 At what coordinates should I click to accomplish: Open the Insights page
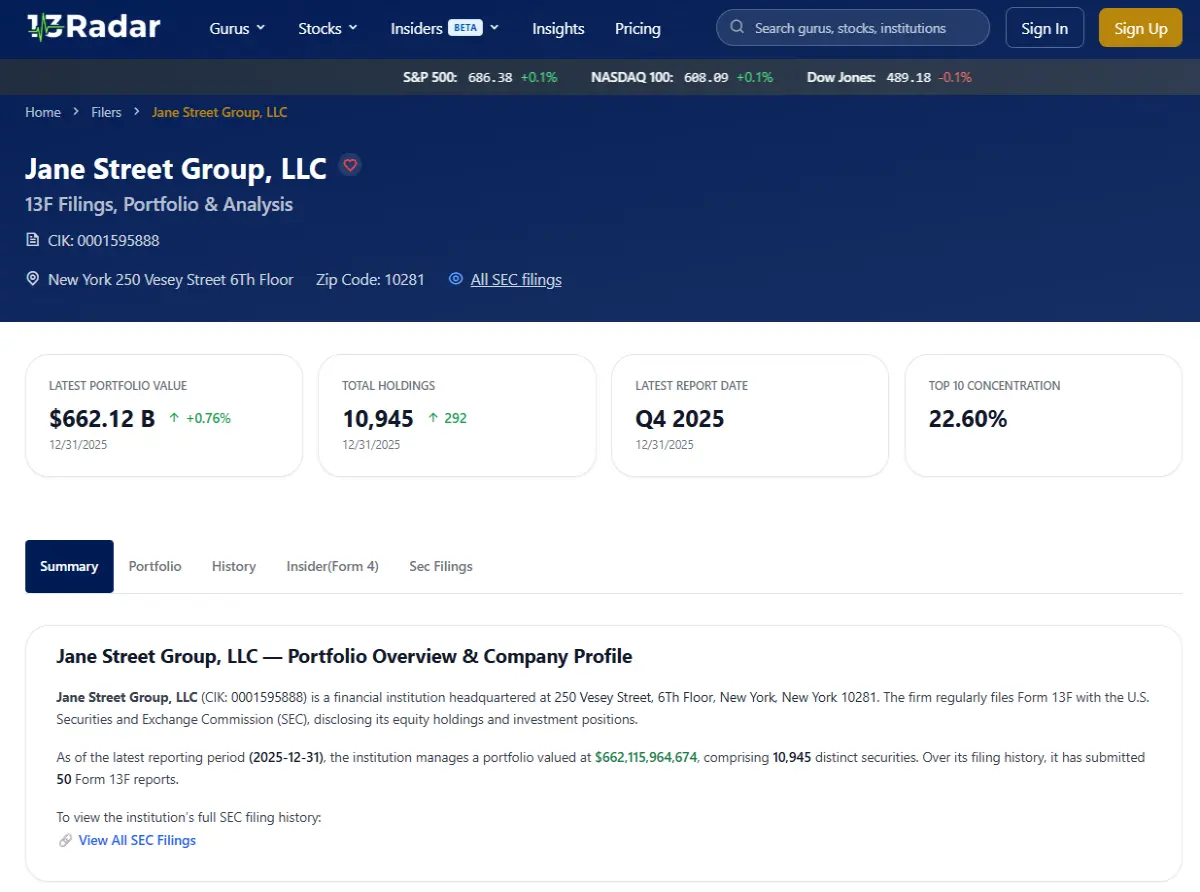558,28
